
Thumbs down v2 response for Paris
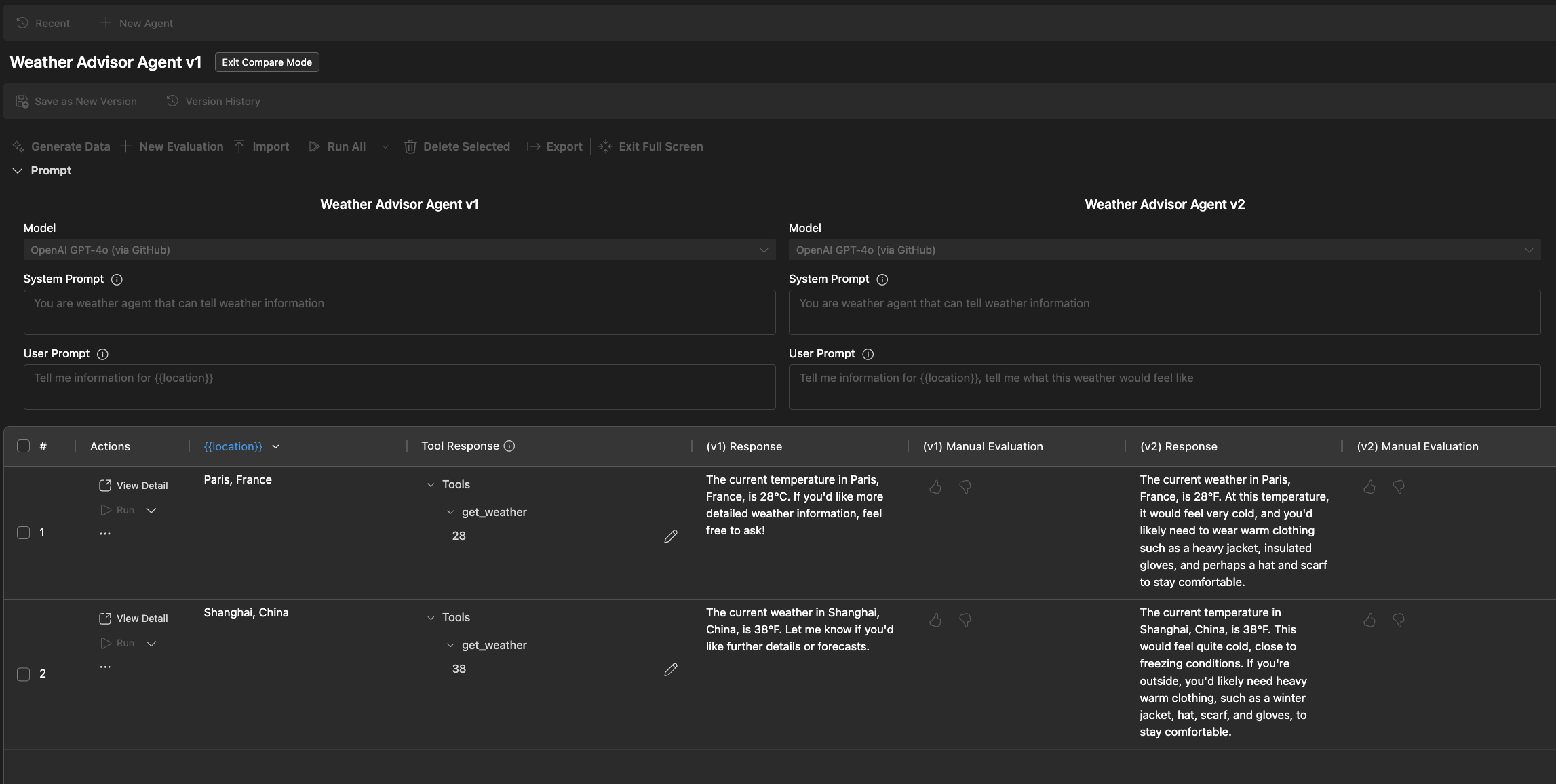tap(1399, 487)
